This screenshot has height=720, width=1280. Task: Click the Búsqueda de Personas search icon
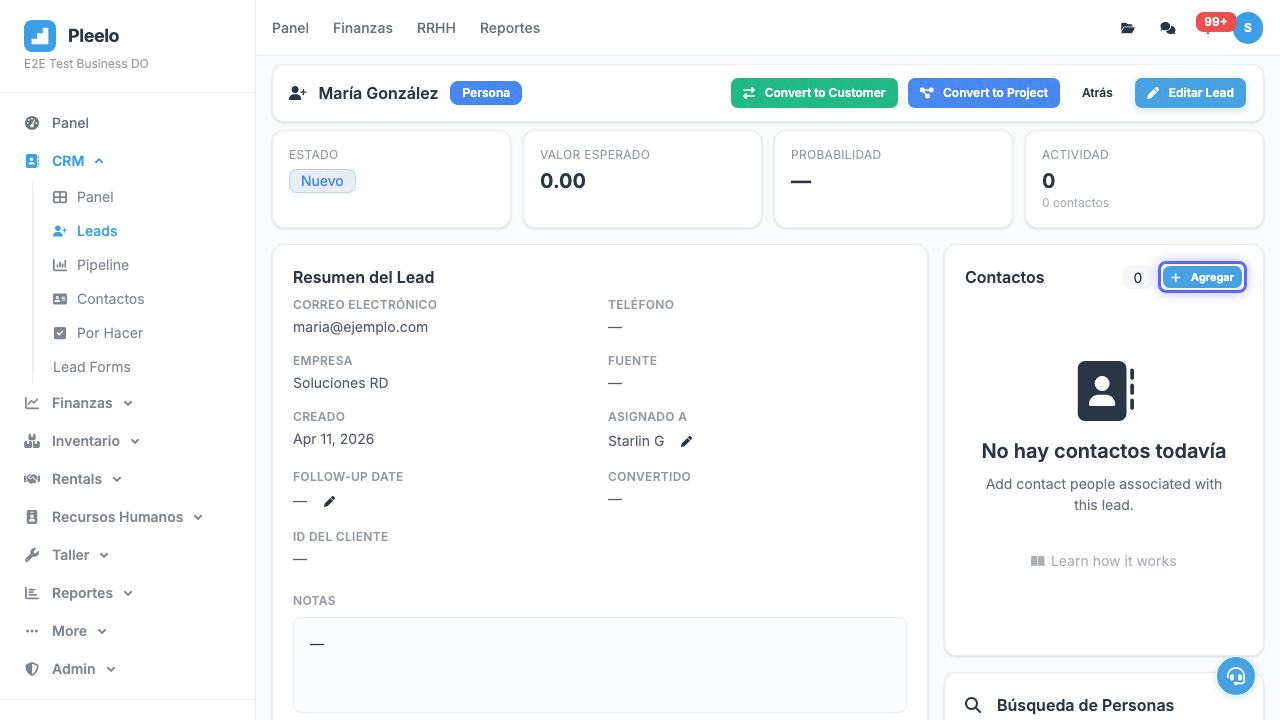coord(973,706)
